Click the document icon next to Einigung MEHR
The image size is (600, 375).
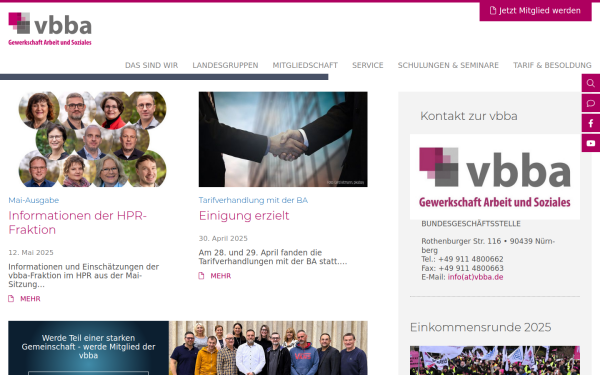tap(201, 276)
